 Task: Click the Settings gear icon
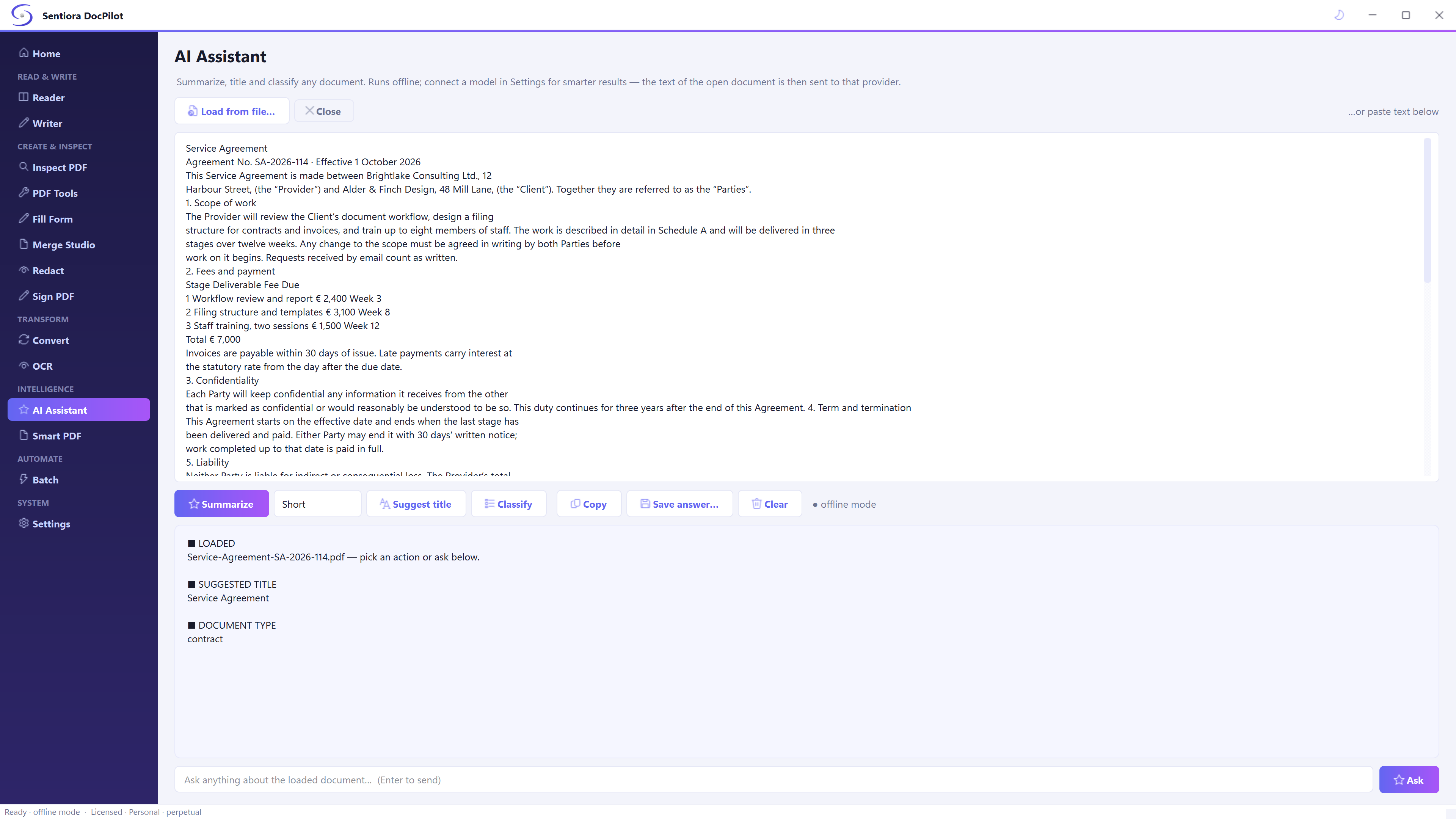24,523
